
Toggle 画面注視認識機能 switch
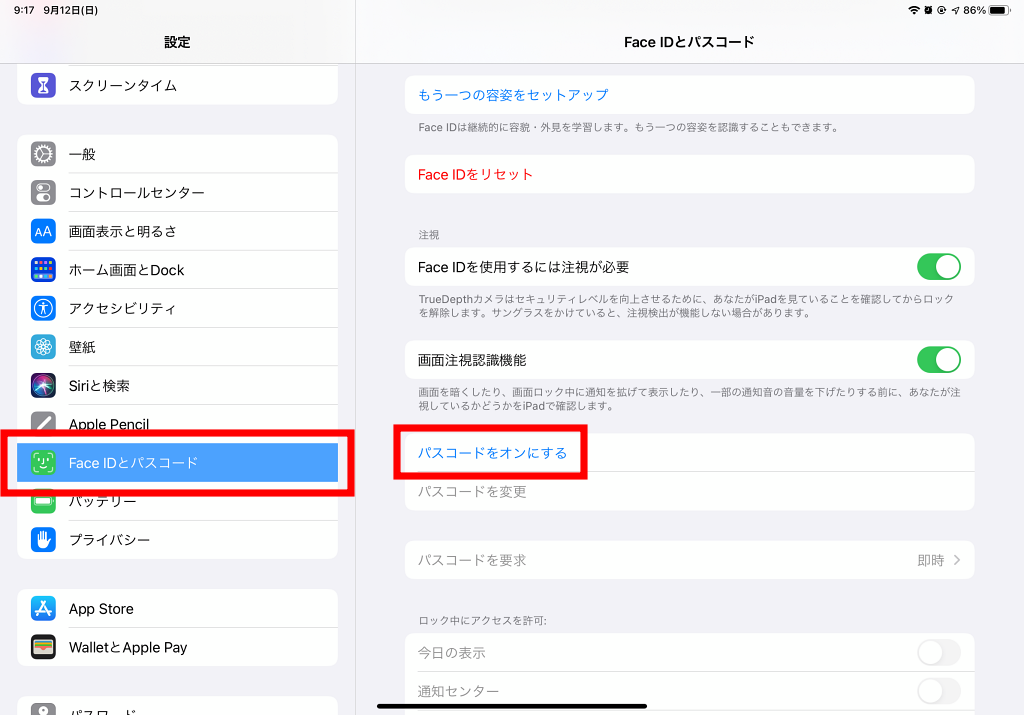938,360
